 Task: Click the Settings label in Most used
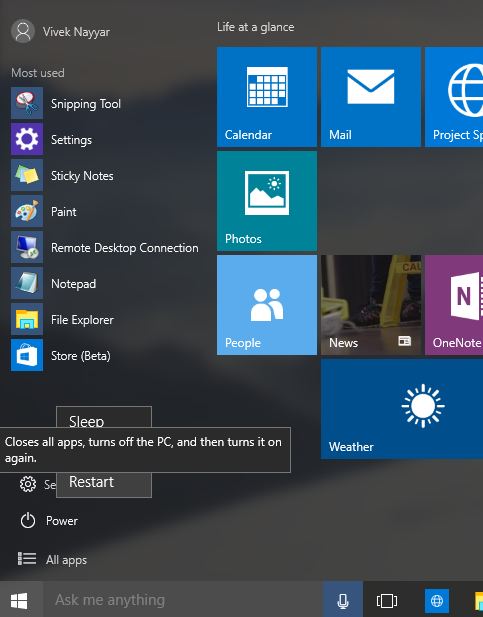click(x=72, y=140)
